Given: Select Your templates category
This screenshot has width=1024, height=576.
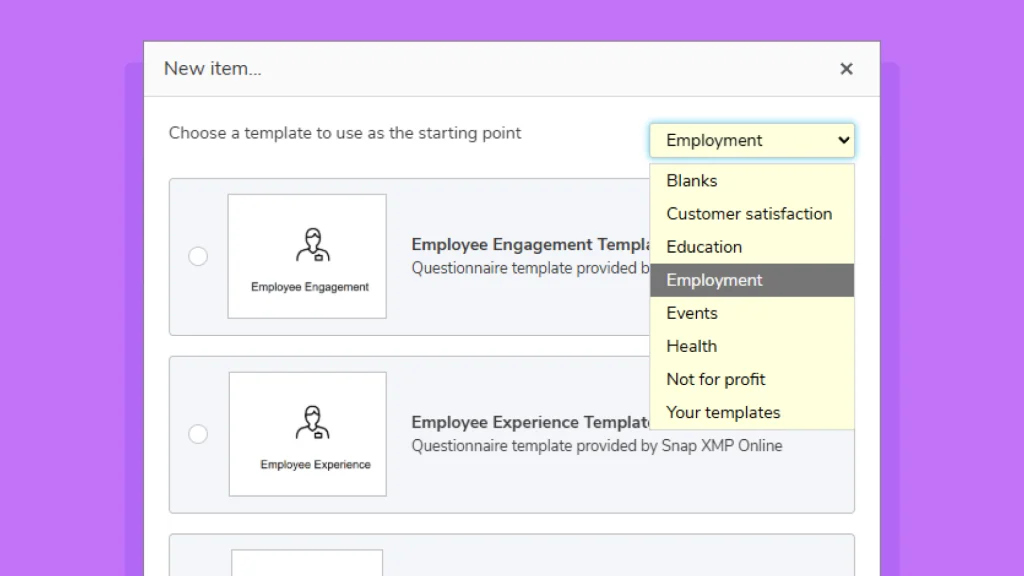Looking at the screenshot, I should coord(723,412).
